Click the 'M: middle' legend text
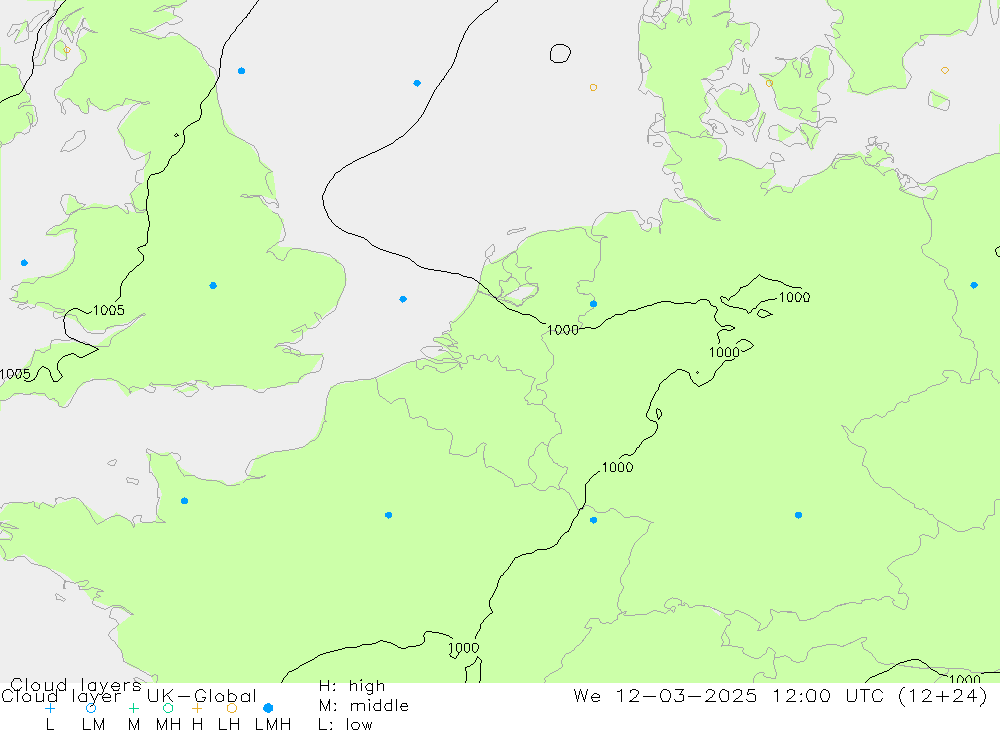Viewport: 1000px width, 733px height. [x=364, y=706]
